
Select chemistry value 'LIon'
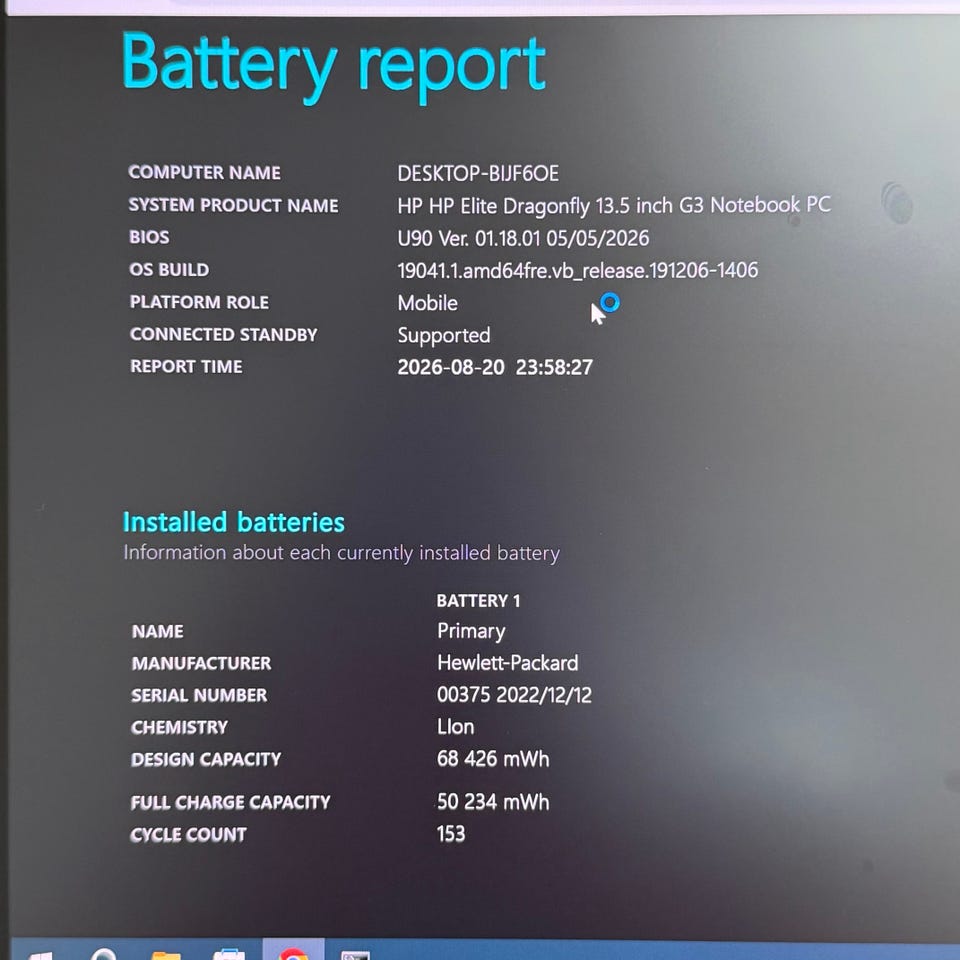click(456, 727)
